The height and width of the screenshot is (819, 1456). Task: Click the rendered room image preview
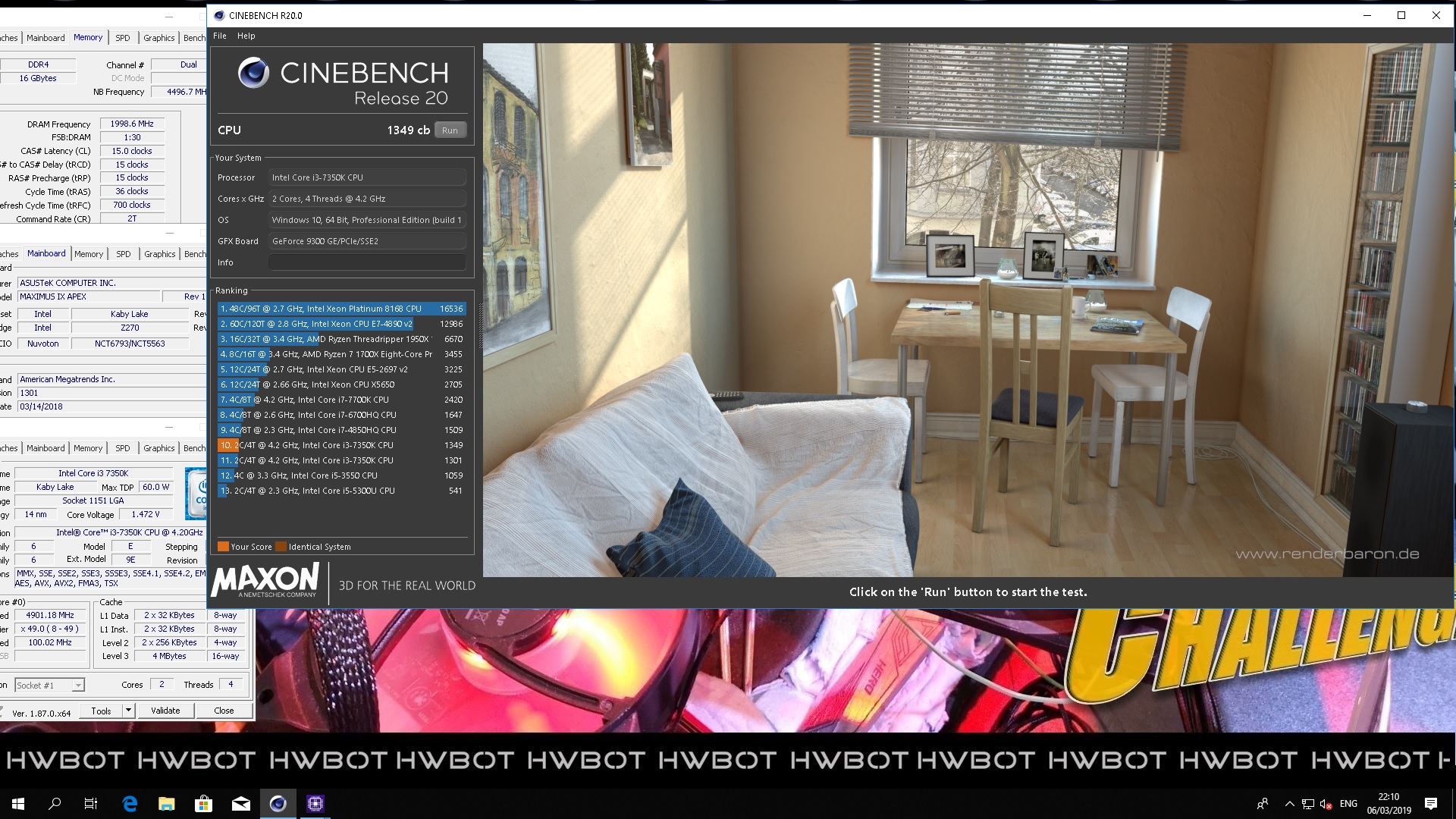(x=968, y=309)
